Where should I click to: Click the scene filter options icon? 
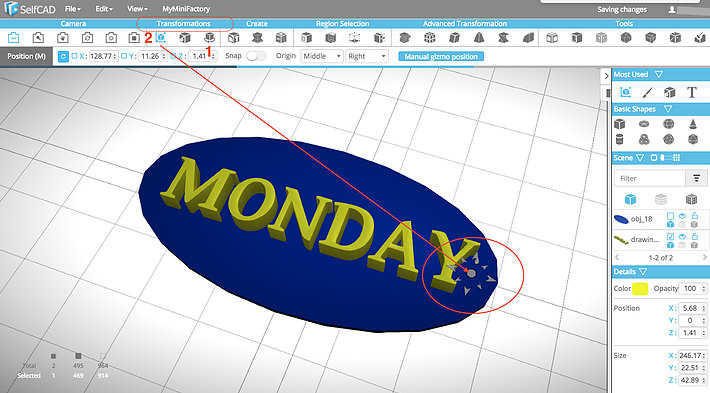[696, 178]
